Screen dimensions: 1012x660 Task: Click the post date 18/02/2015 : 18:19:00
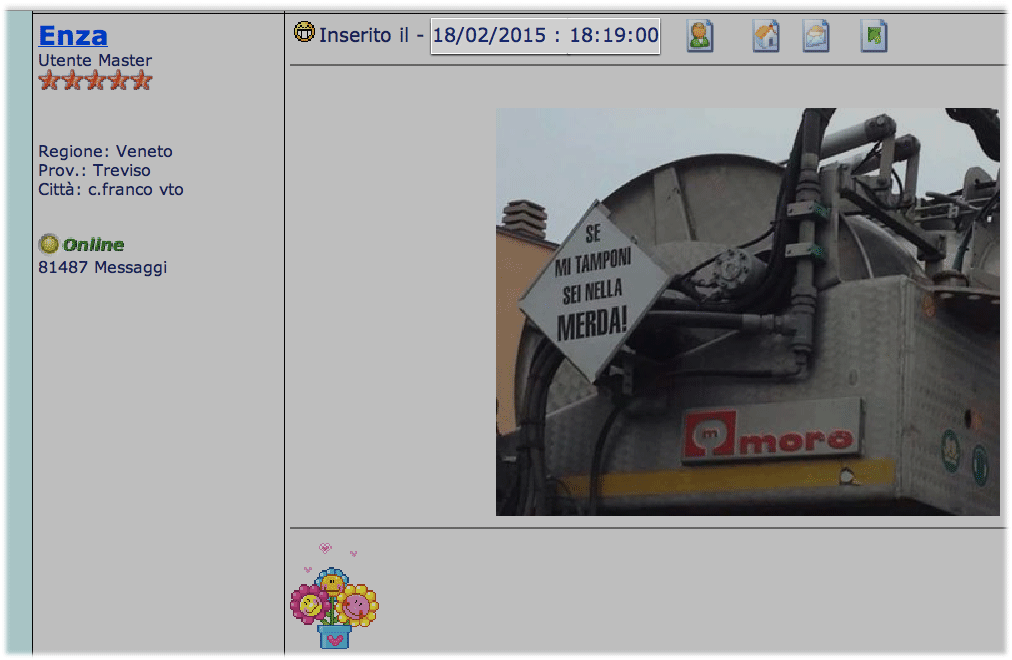(545, 35)
